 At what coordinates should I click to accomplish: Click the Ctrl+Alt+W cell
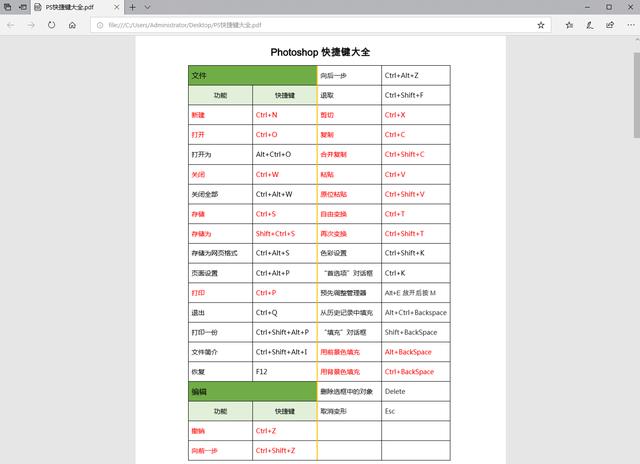pyautogui.click(x=284, y=194)
